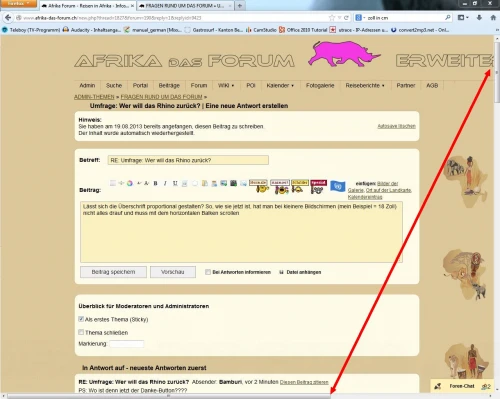
Task: Click the Vorschau button
Action: click(173, 272)
